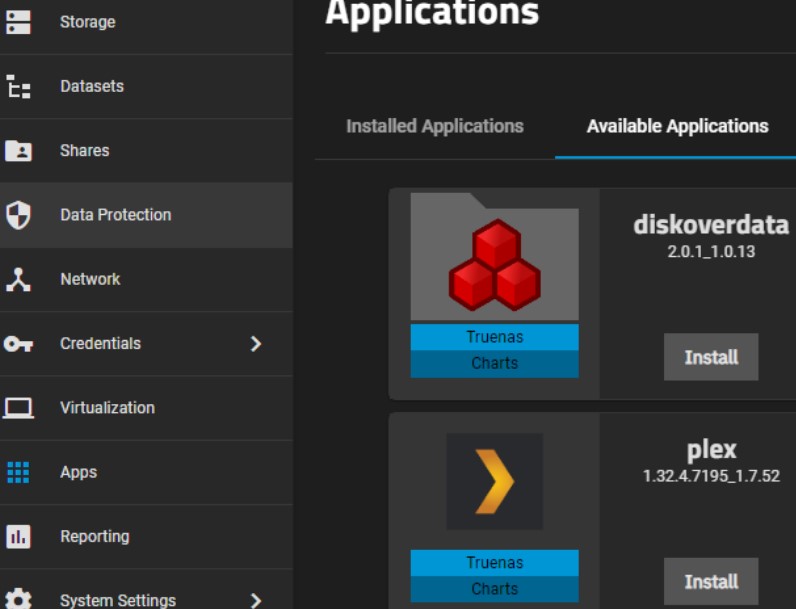Click plex version 1.32.4.7195_1.7.52
This screenshot has width=796, height=609.
[711, 476]
